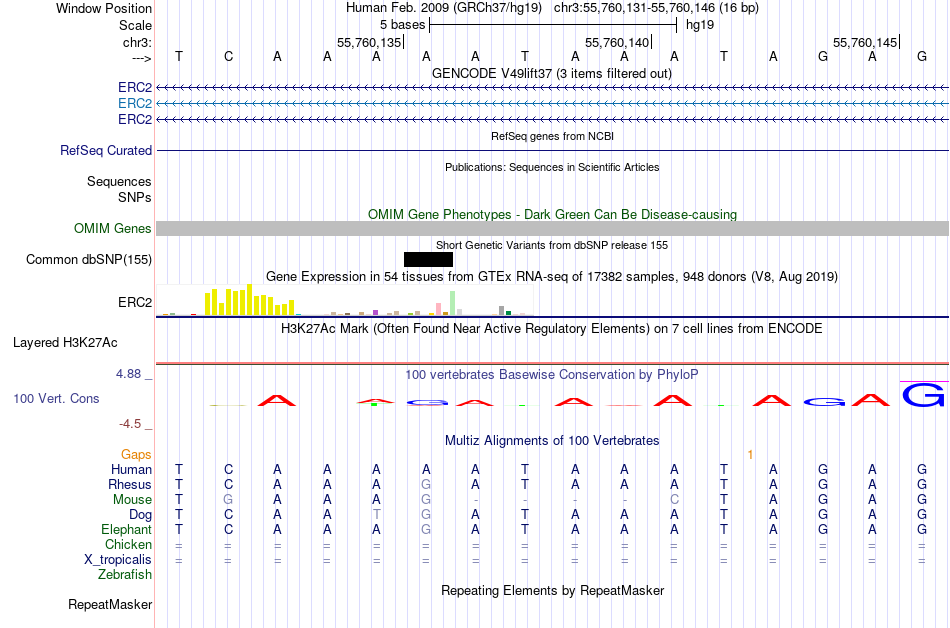Screen dimensions: 950x628
Task: Click the SNPs track label
Action: pos(135,197)
